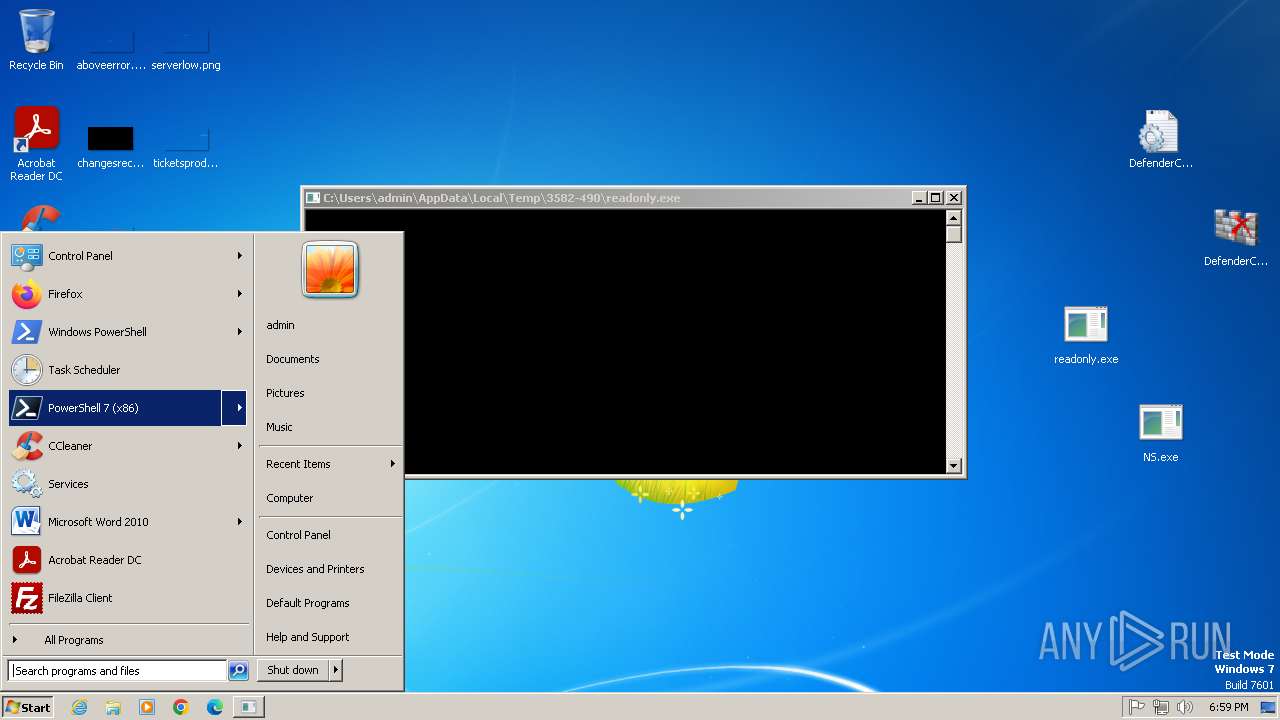Launch PowerShell 7 (x86) entry
This screenshot has width=1280, height=720.
pyautogui.click(x=115, y=408)
